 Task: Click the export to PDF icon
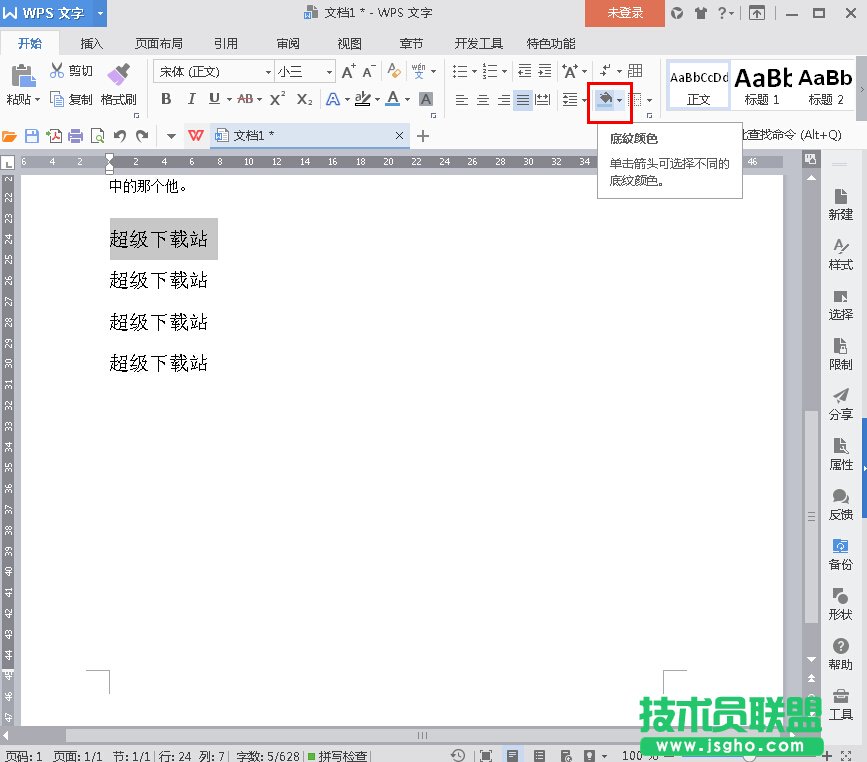click(x=57, y=135)
